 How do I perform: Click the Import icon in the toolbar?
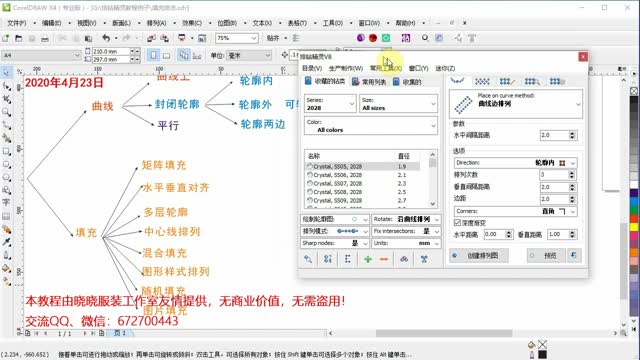click(151, 38)
